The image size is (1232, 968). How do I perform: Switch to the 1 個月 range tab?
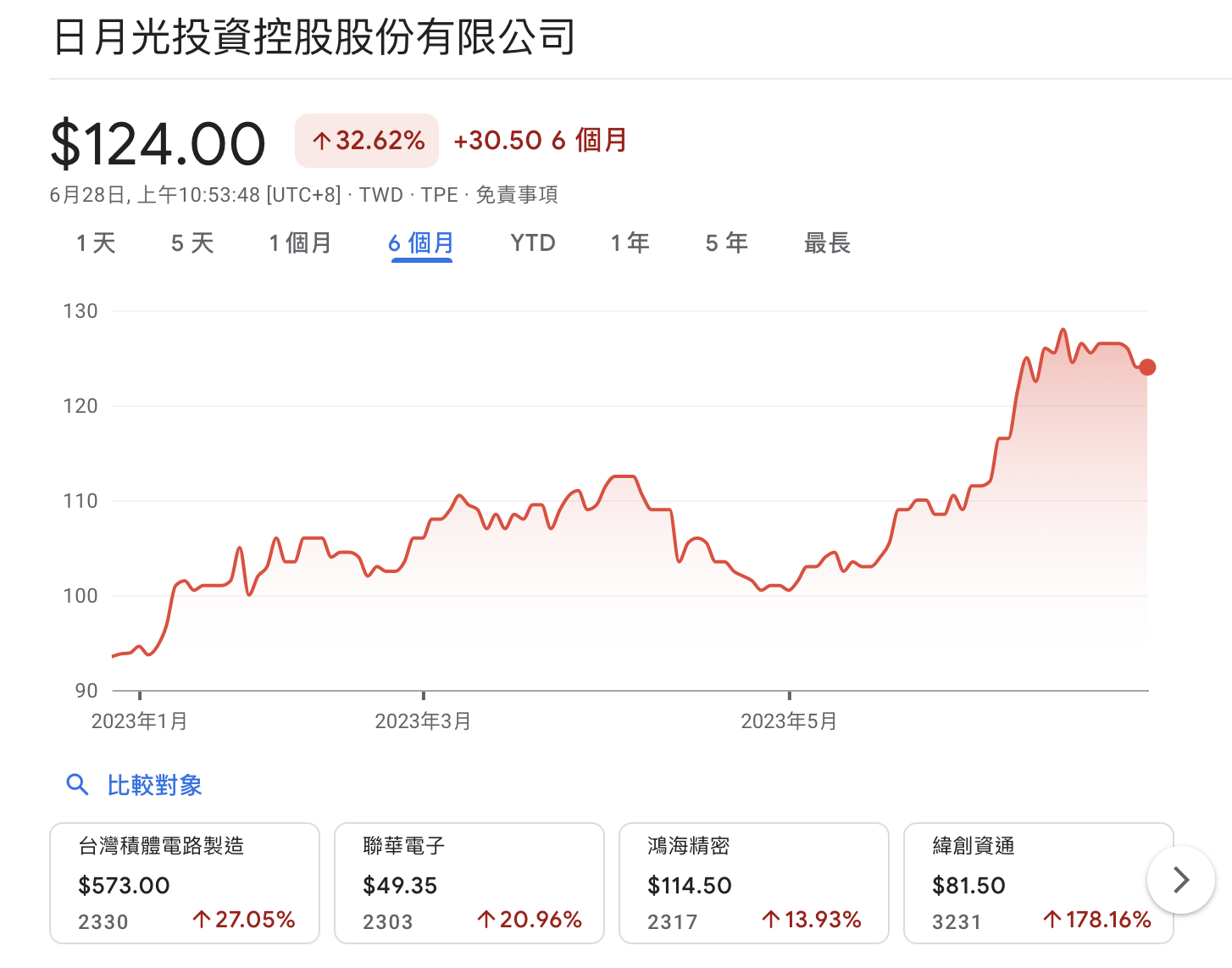pos(300,243)
